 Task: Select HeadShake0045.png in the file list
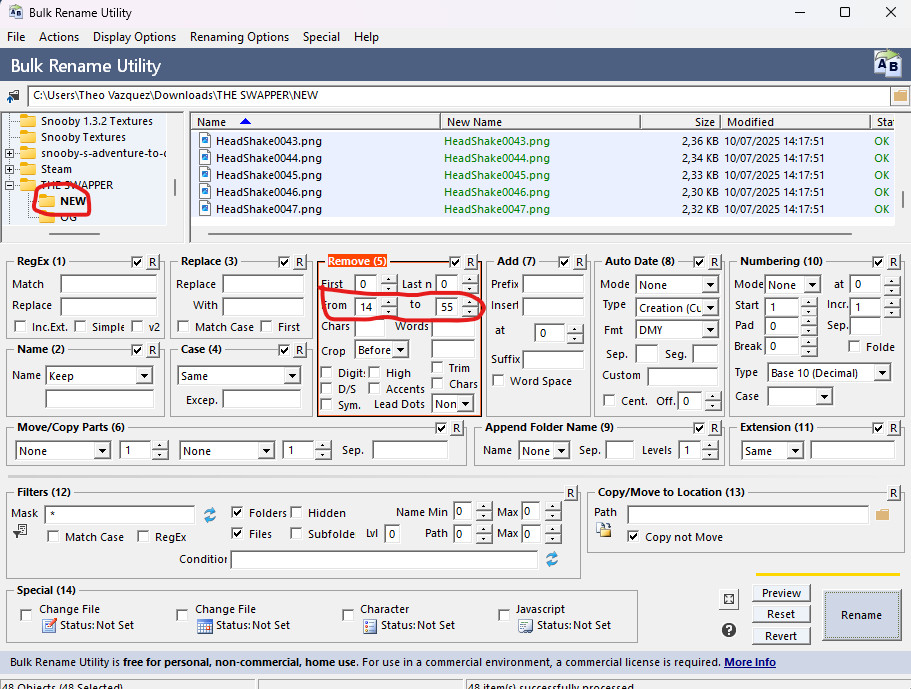[268, 175]
